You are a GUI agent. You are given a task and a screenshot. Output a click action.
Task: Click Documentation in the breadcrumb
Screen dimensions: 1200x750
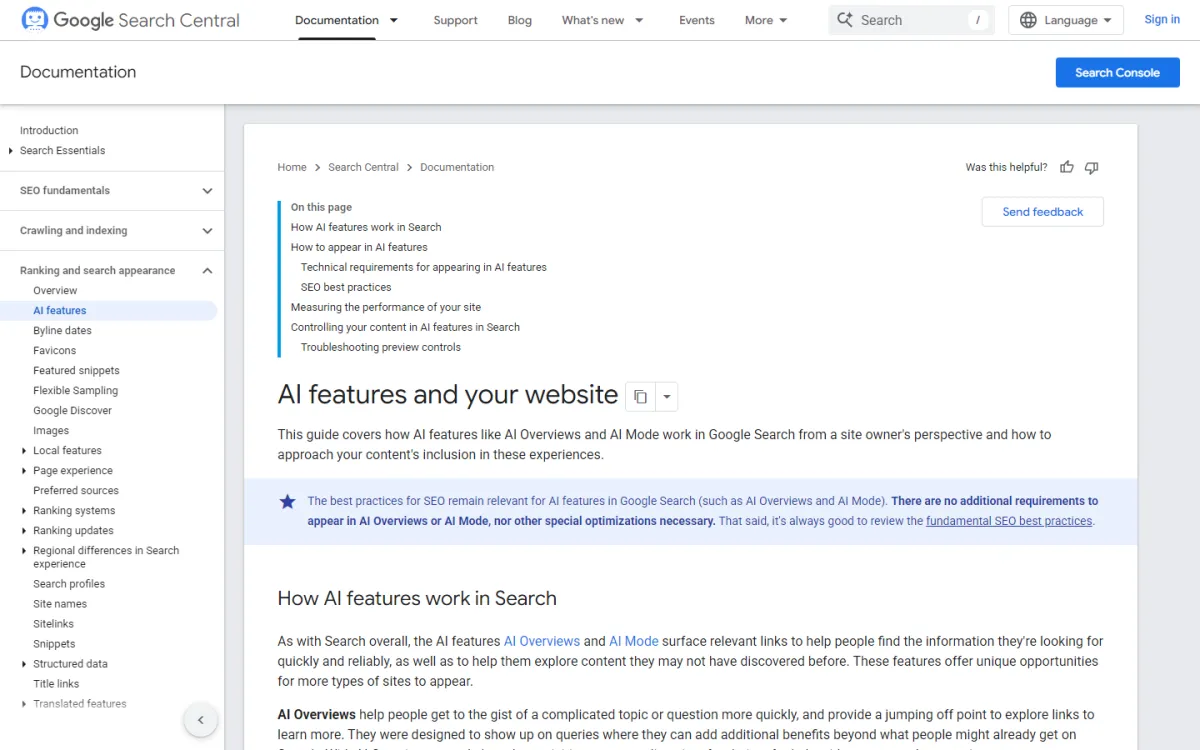(x=457, y=167)
